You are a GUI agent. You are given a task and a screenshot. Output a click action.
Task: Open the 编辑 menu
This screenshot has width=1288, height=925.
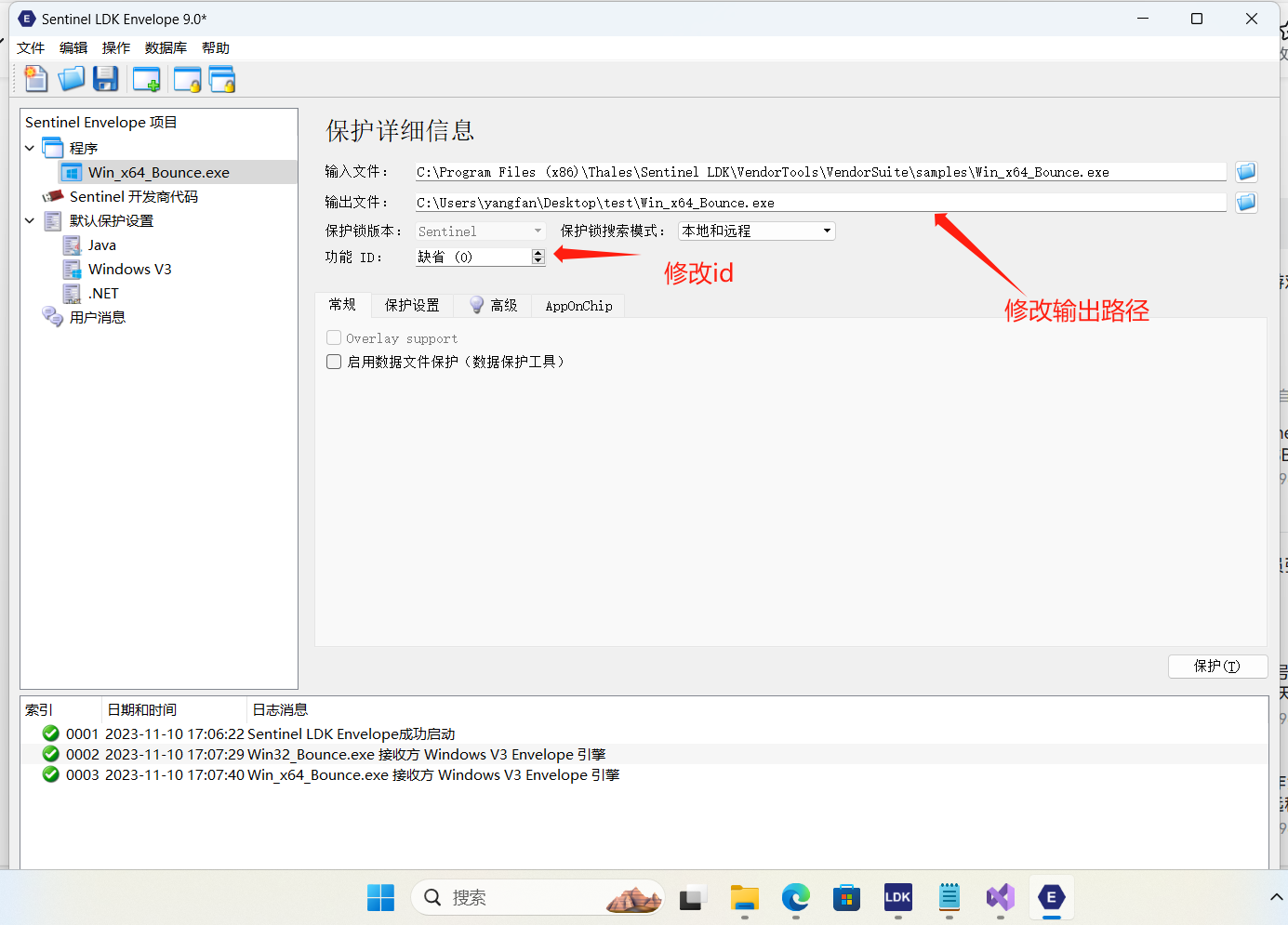(x=73, y=48)
